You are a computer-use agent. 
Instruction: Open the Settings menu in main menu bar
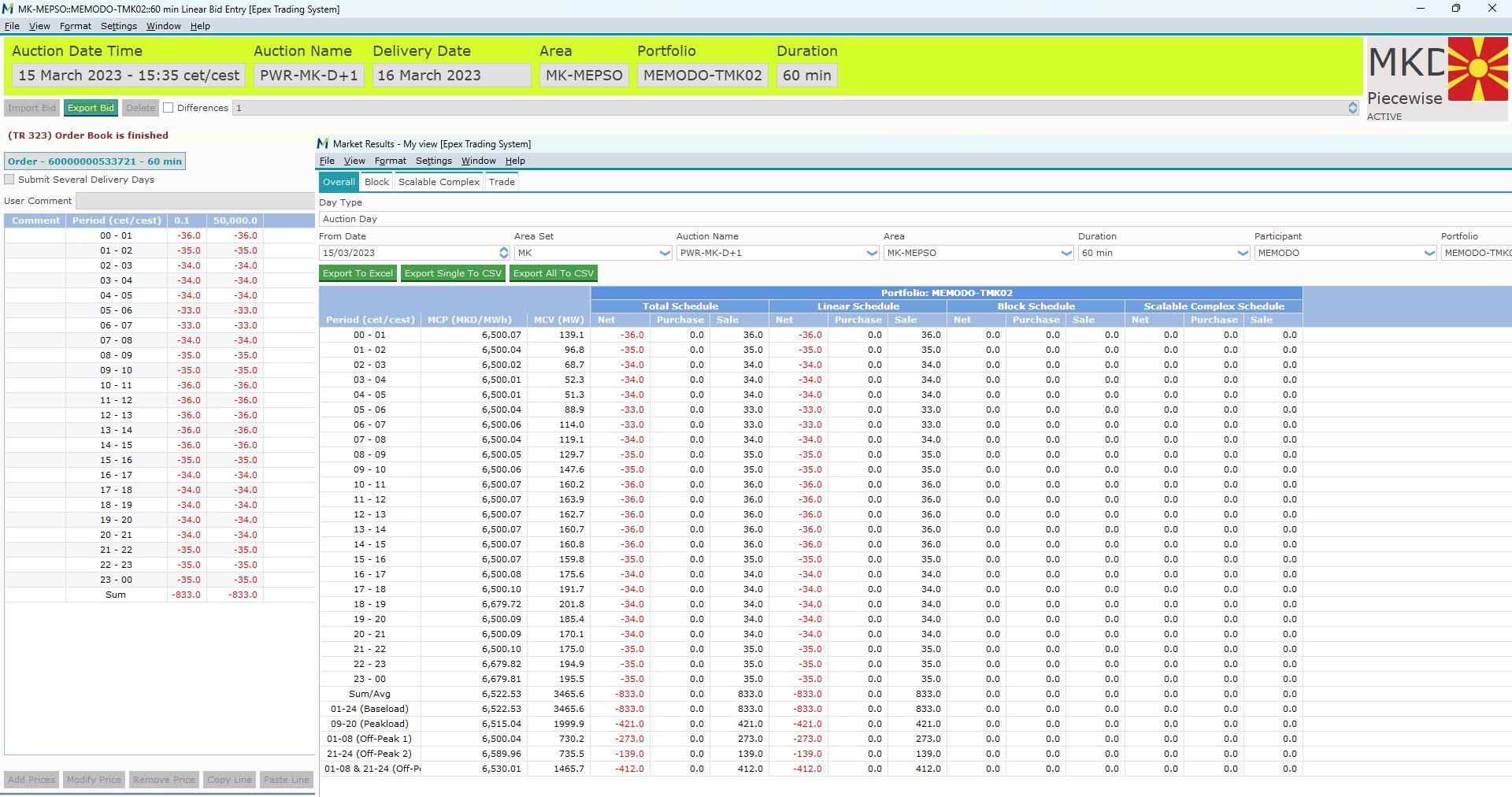tap(118, 26)
